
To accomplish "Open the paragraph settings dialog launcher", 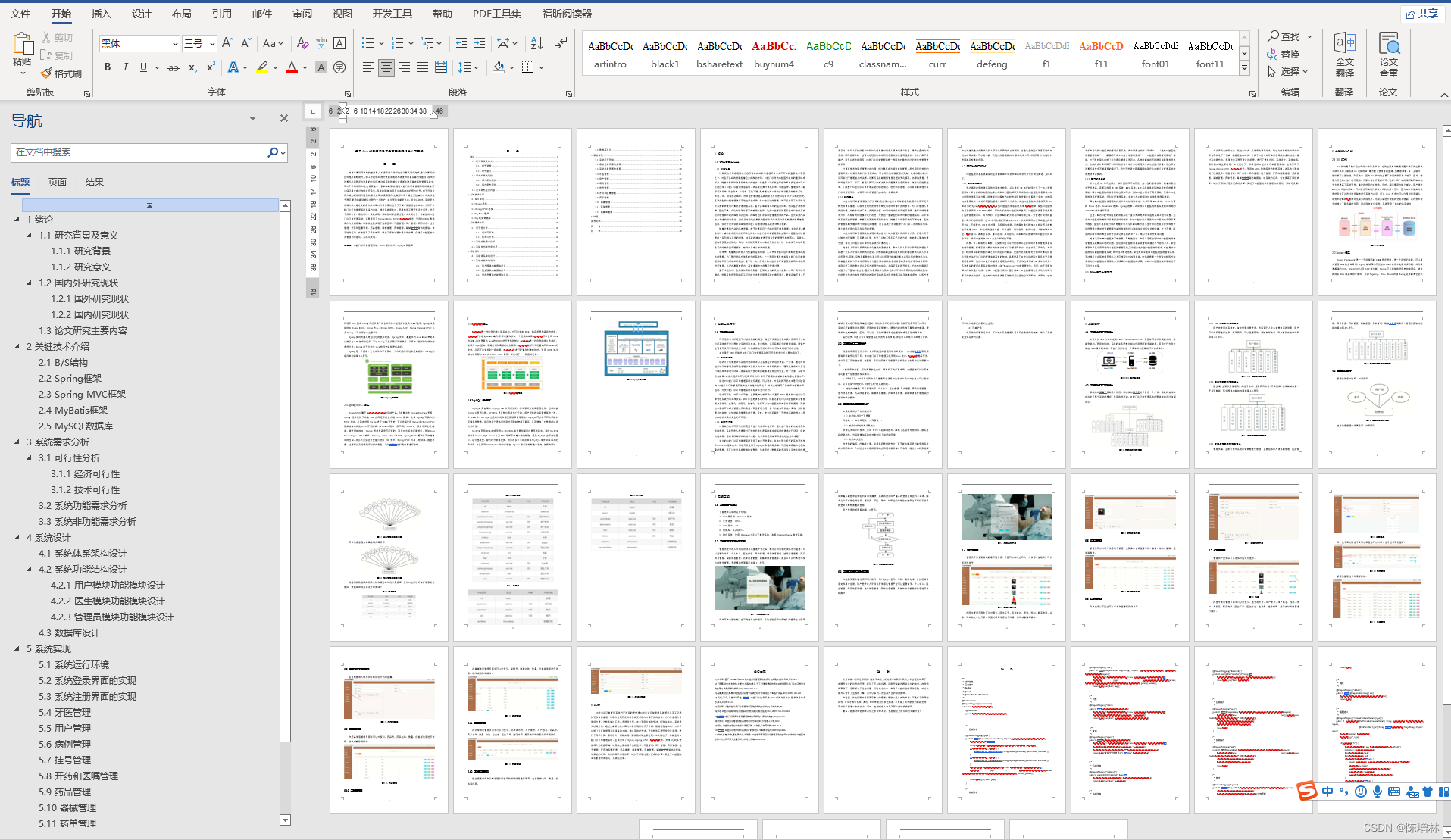I will pyautogui.click(x=569, y=93).
